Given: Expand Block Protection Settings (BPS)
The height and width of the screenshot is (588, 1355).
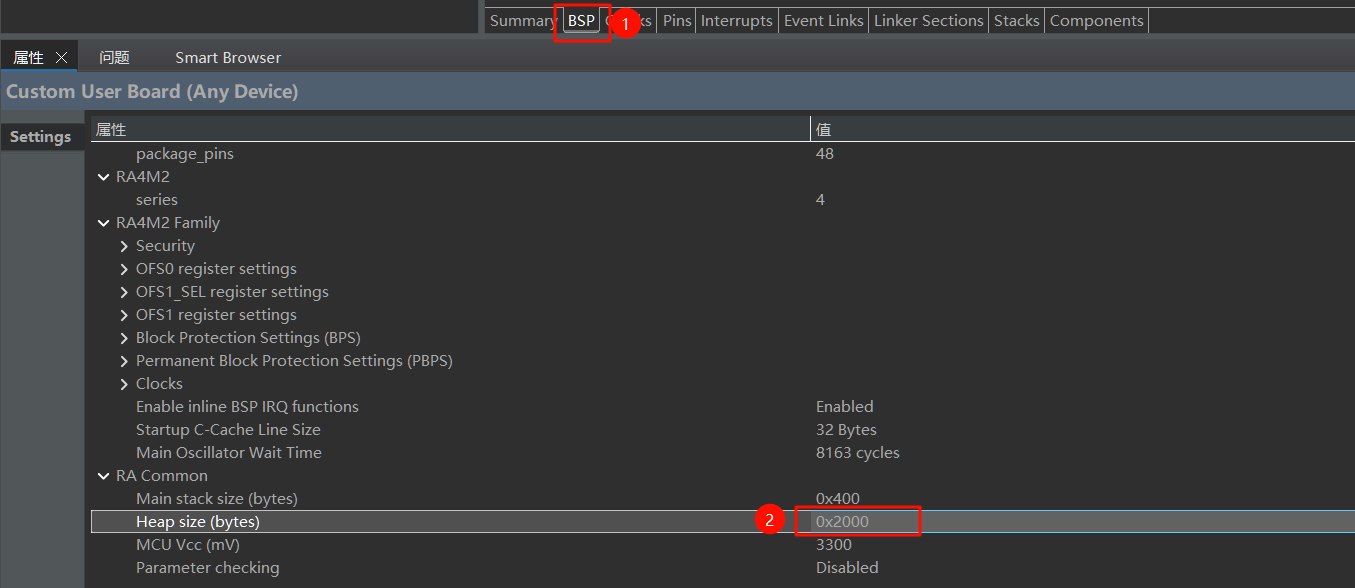Looking at the screenshot, I should [x=123, y=338].
